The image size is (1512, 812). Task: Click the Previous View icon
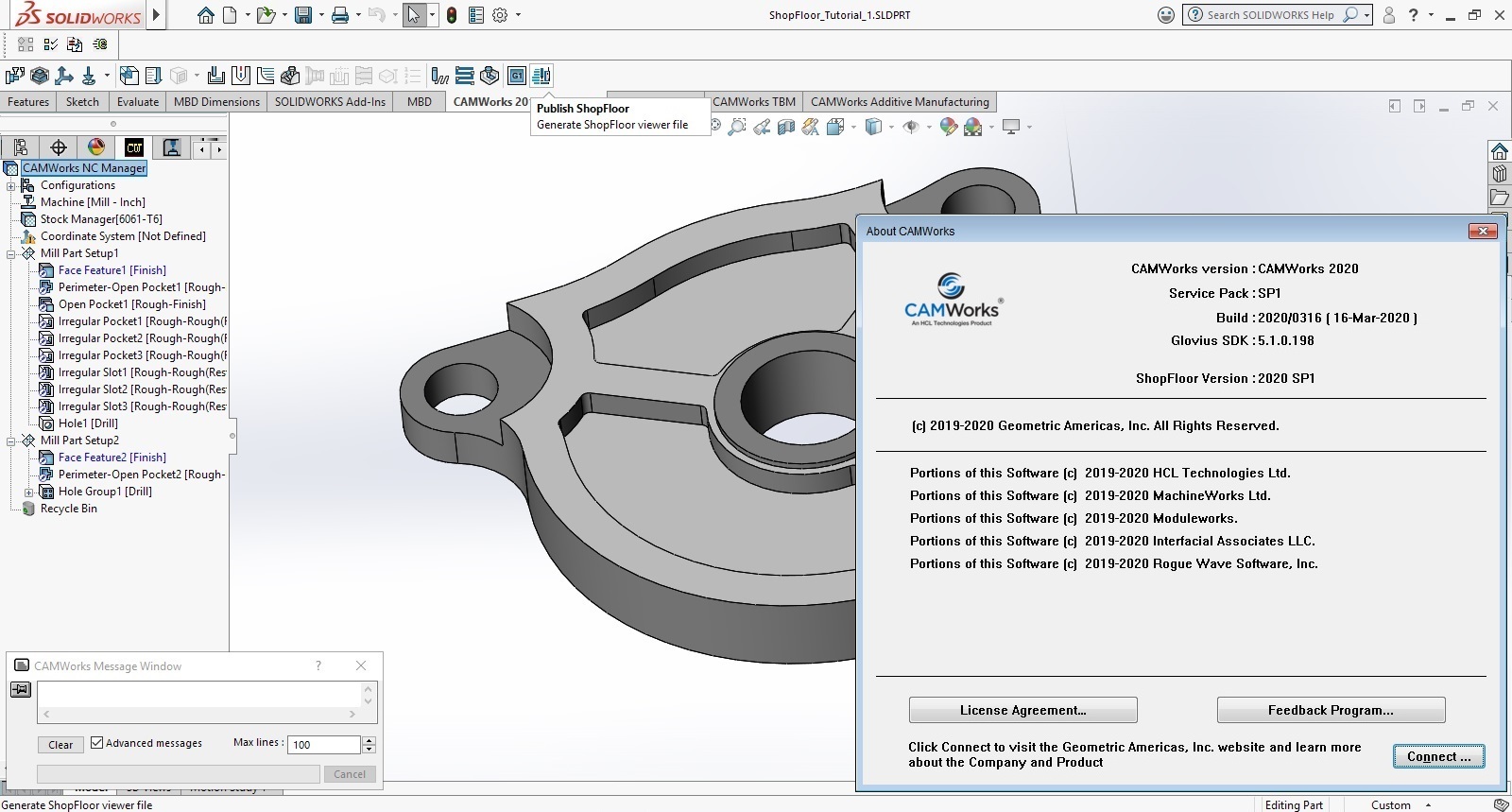click(x=762, y=127)
